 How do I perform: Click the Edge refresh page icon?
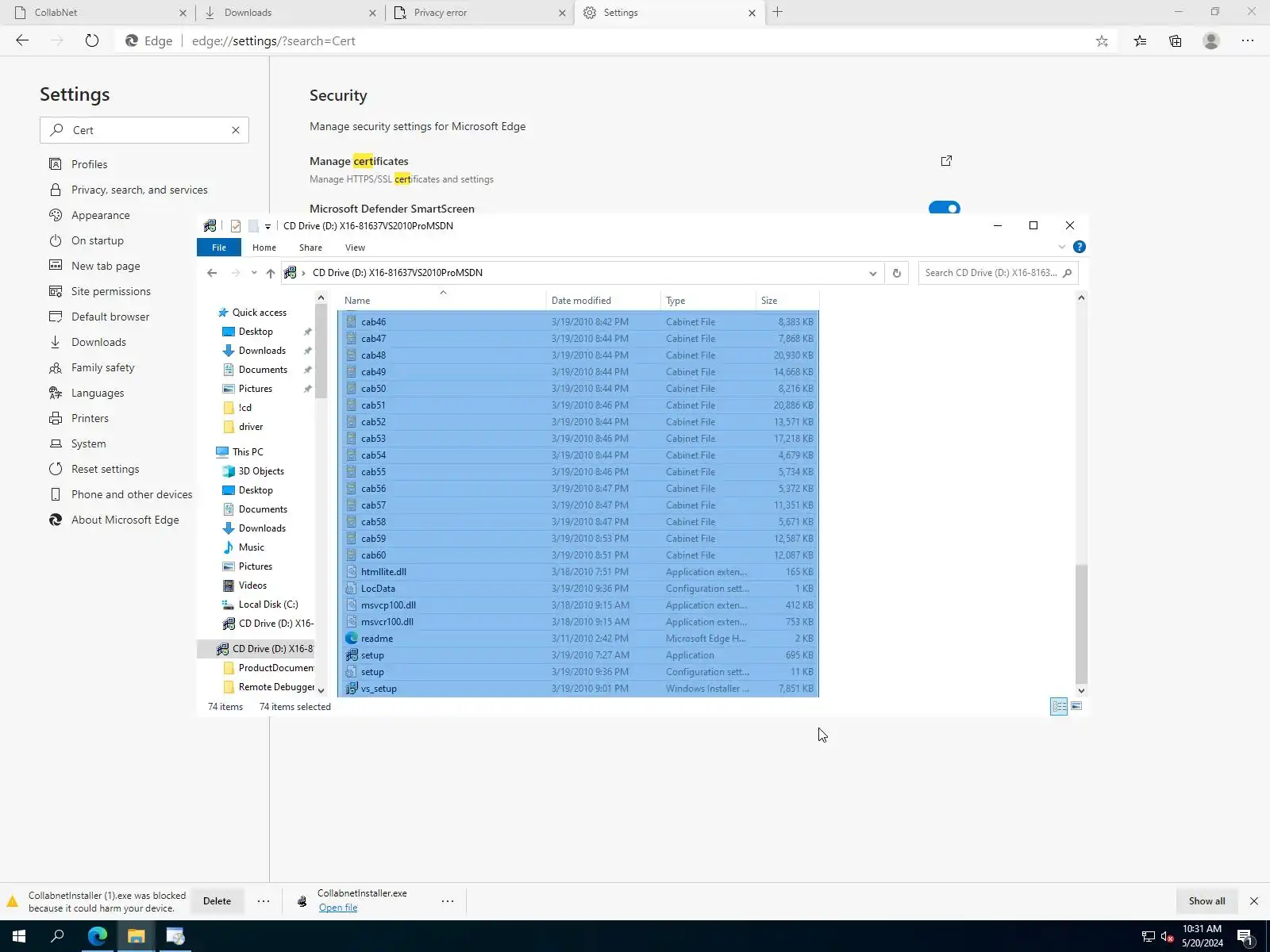[x=92, y=40]
